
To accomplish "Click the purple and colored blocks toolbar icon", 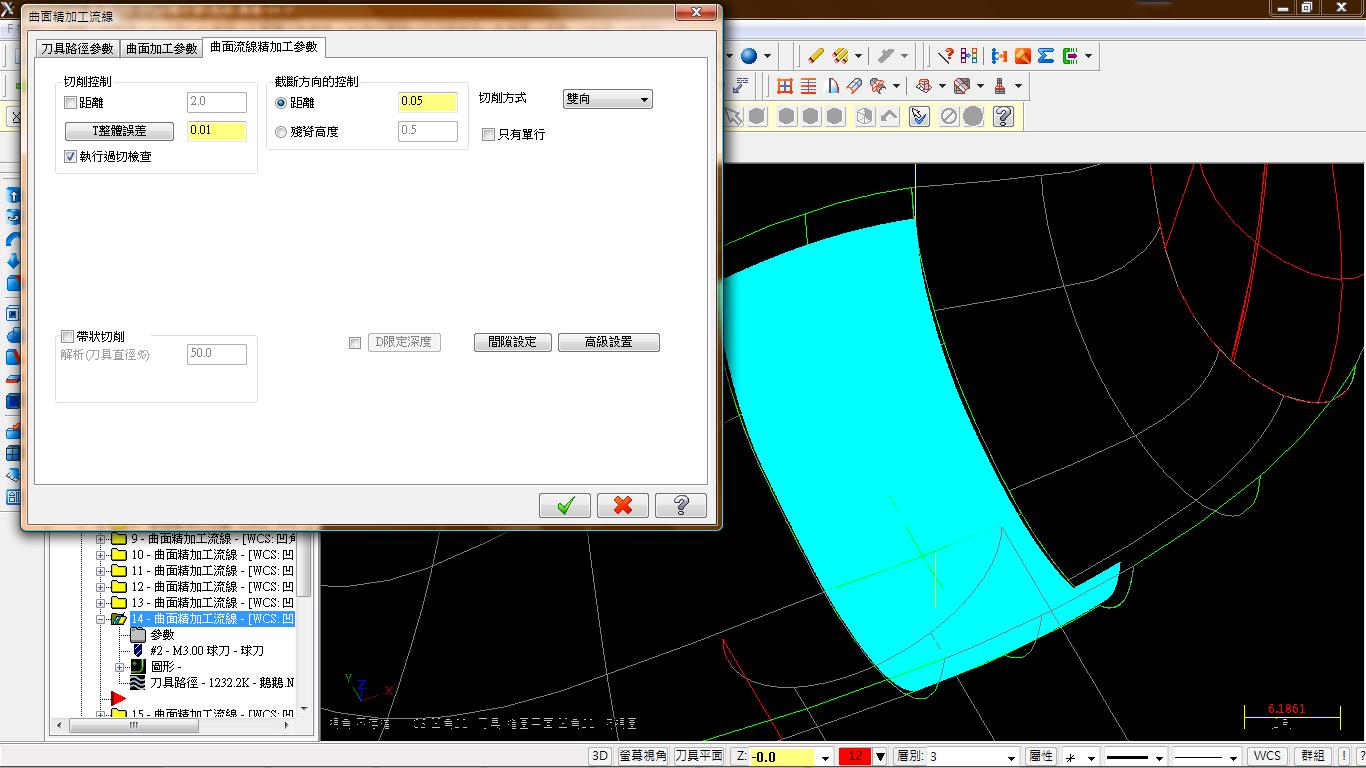I will point(969,56).
